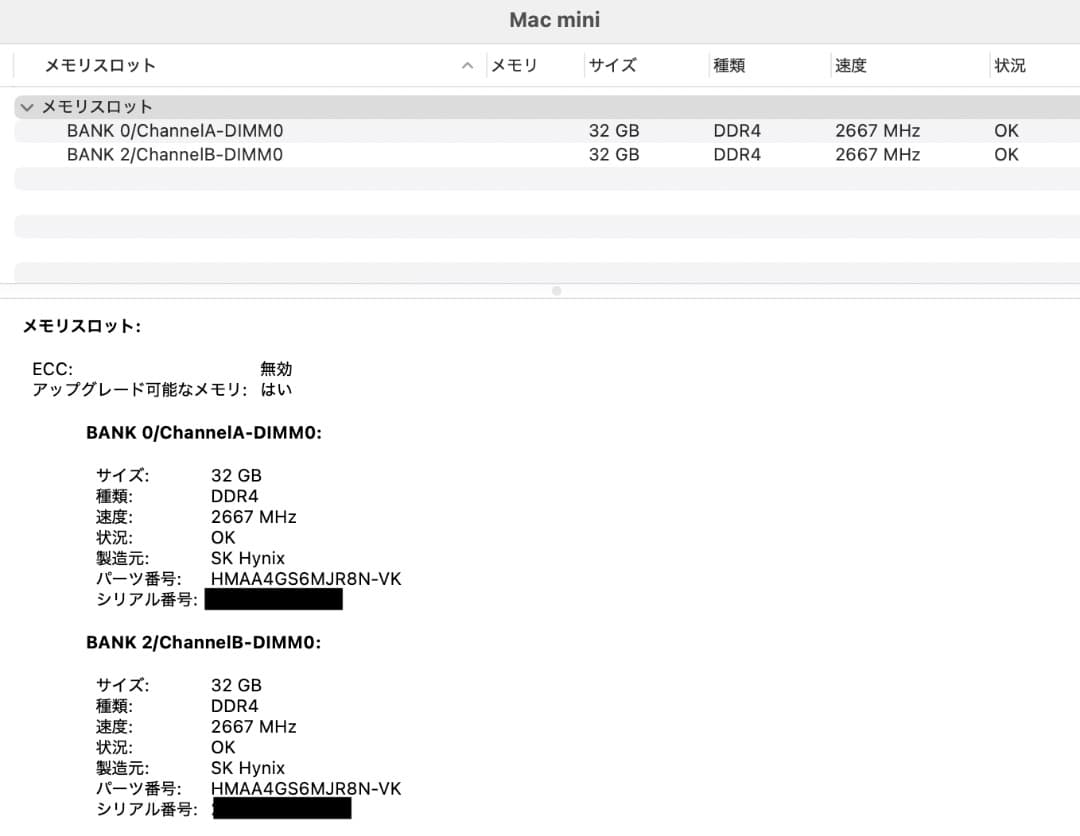Viewport: 1080px width, 836px height.
Task: Click アップグレード可能なメモリ value はい
Action: click(278, 389)
